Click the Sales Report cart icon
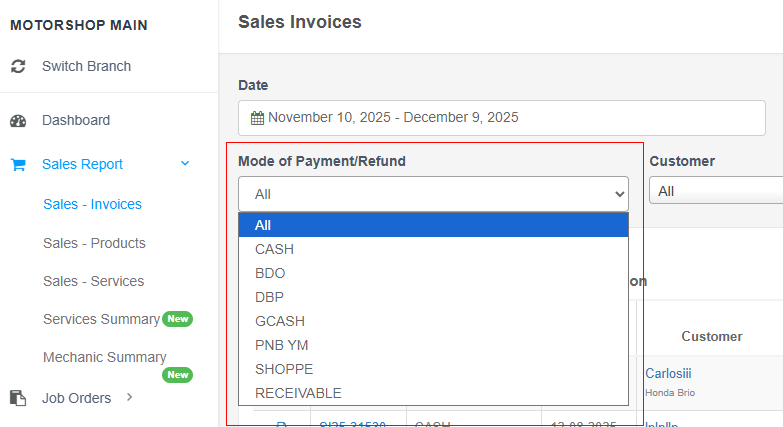The image size is (783, 427). 18,165
